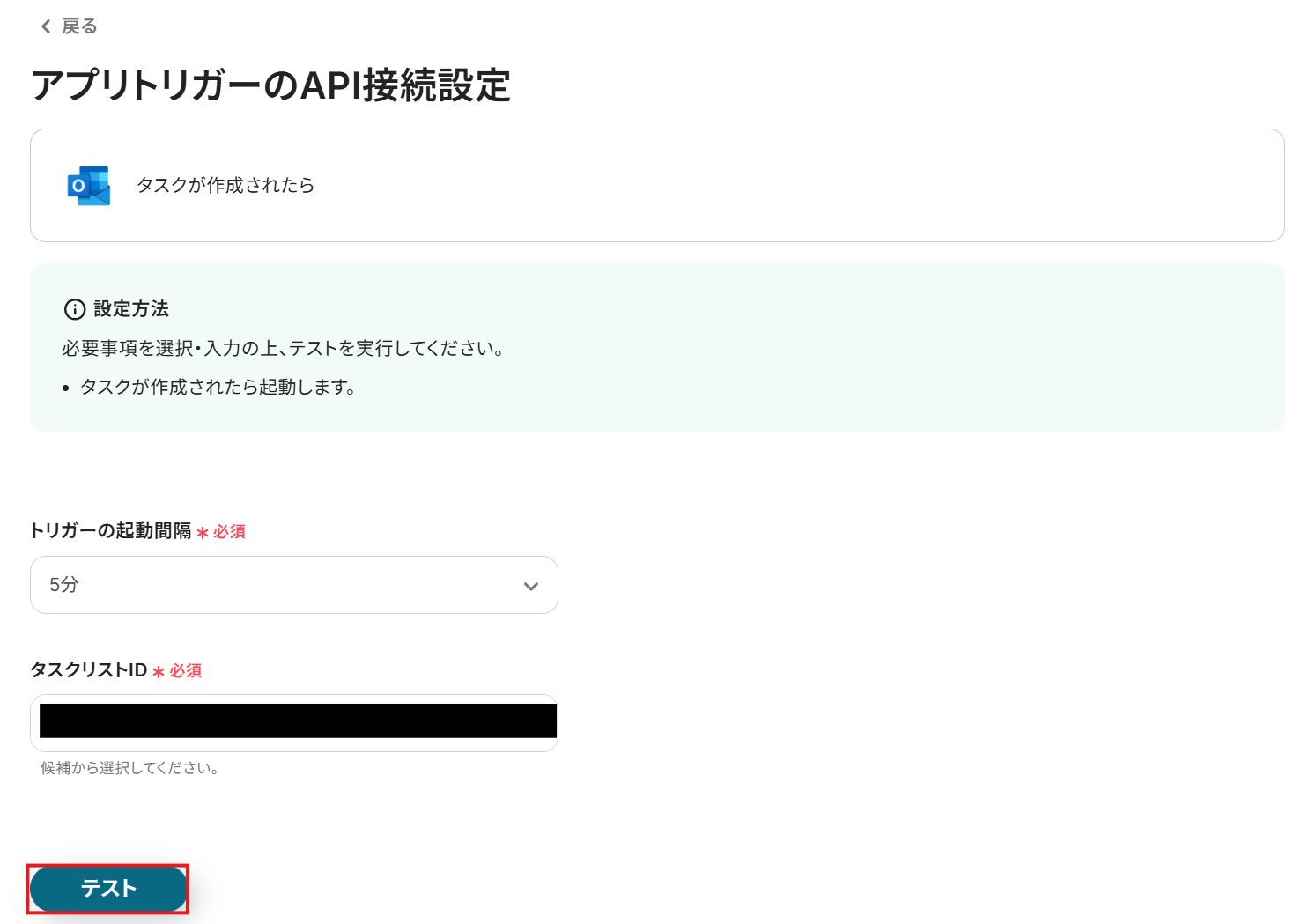The width and height of the screenshot is (1316, 924).
Task: Click the 候補から選択してください hint text
Action: pyautogui.click(x=129, y=768)
